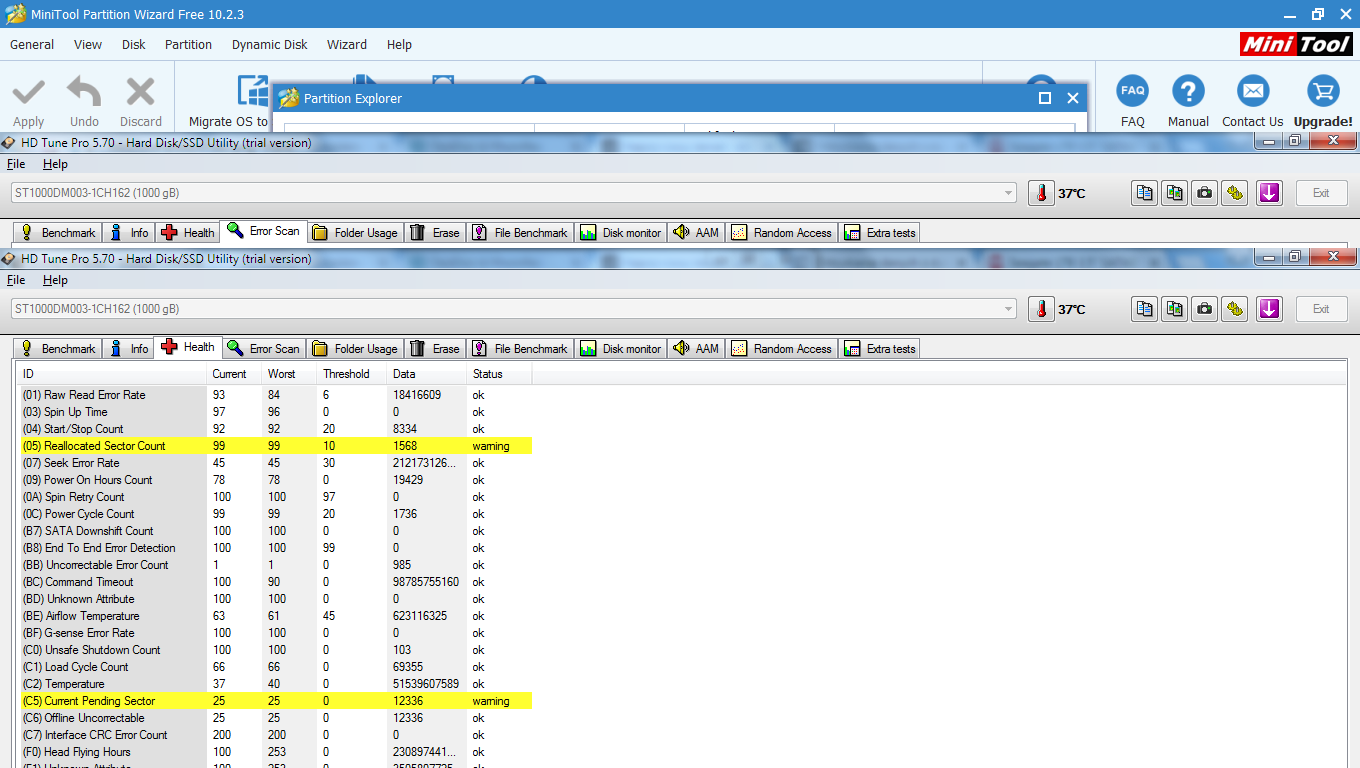The width and height of the screenshot is (1360, 768).
Task: Select the (09) Power On Hours Count row
Action: tap(276, 480)
